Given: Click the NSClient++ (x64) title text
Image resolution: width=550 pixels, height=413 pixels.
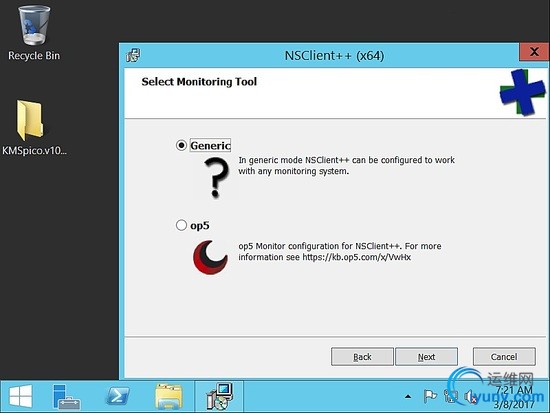Looking at the screenshot, I should click(x=334, y=55).
